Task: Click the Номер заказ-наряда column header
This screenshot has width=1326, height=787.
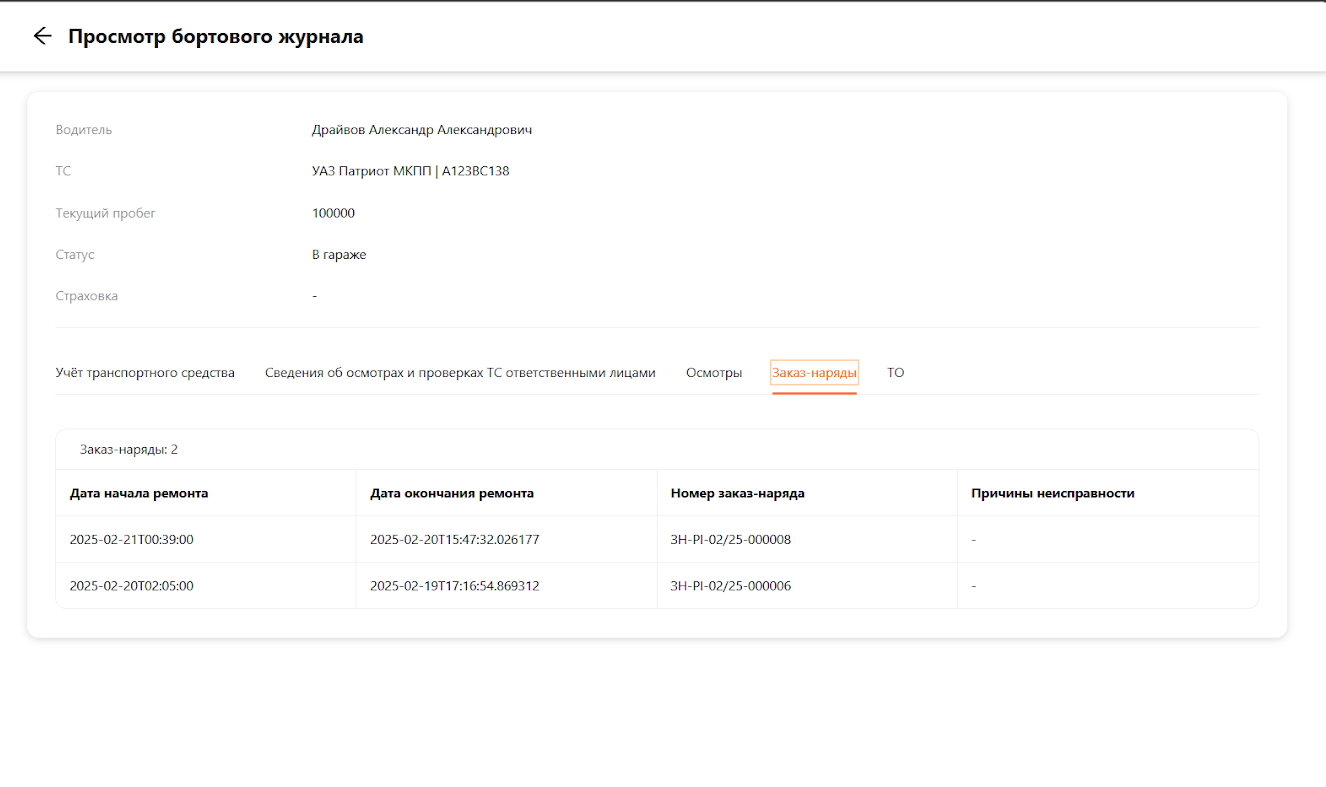Action: [x=737, y=493]
